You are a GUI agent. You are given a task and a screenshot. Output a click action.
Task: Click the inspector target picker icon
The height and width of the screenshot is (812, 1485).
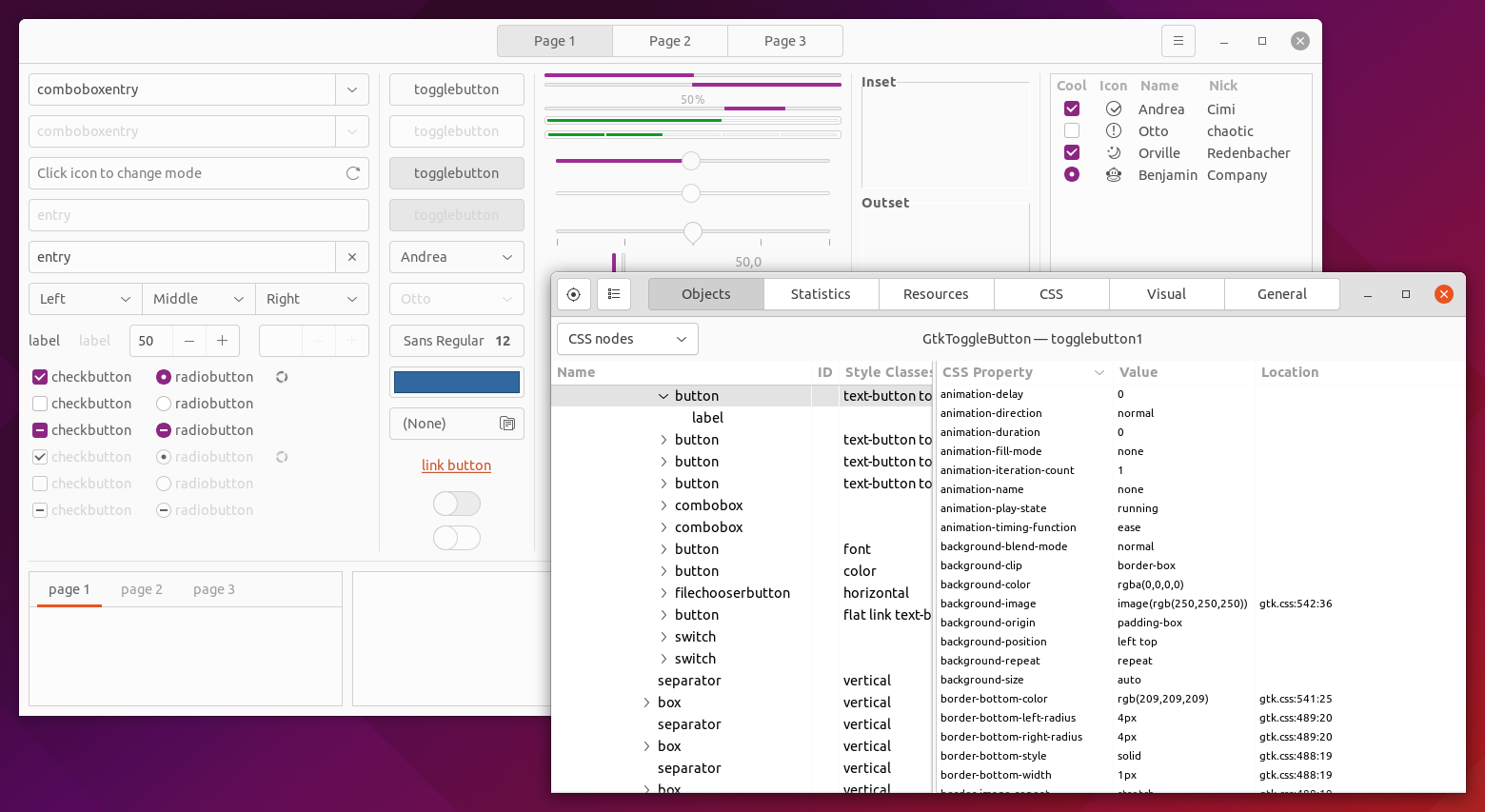point(573,294)
